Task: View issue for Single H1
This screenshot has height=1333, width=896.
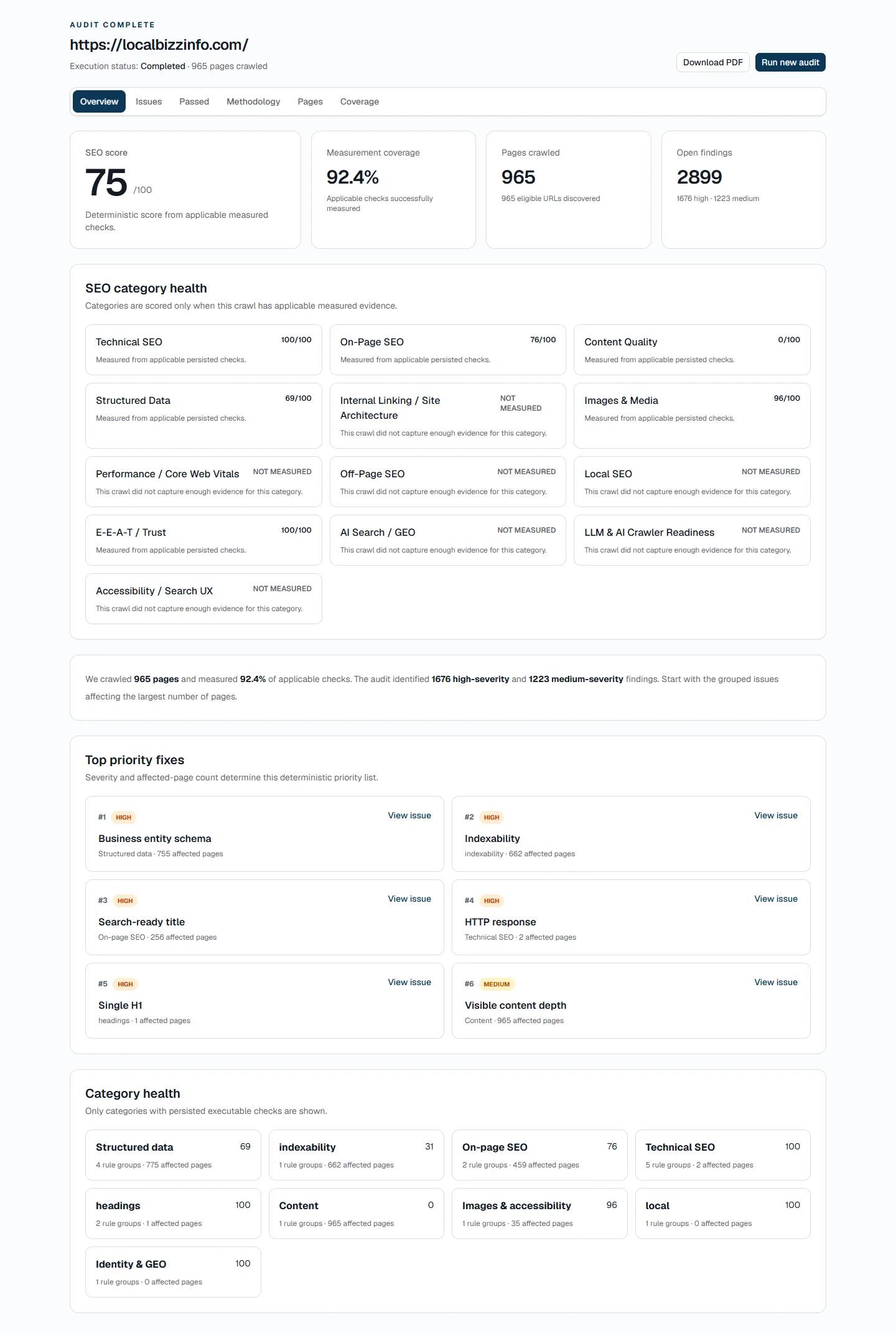Action: [x=409, y=982]
